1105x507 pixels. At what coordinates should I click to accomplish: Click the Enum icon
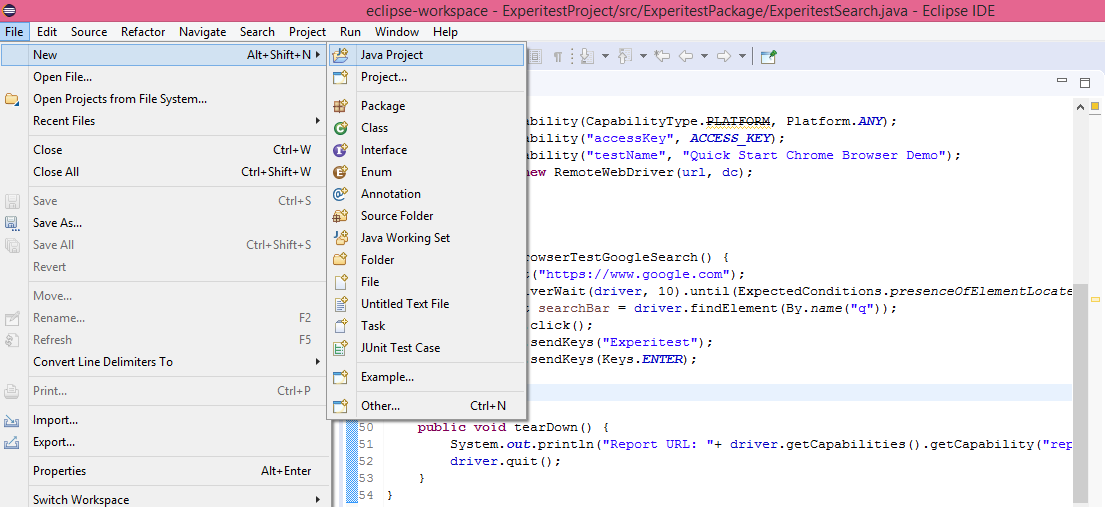[340, 171]
